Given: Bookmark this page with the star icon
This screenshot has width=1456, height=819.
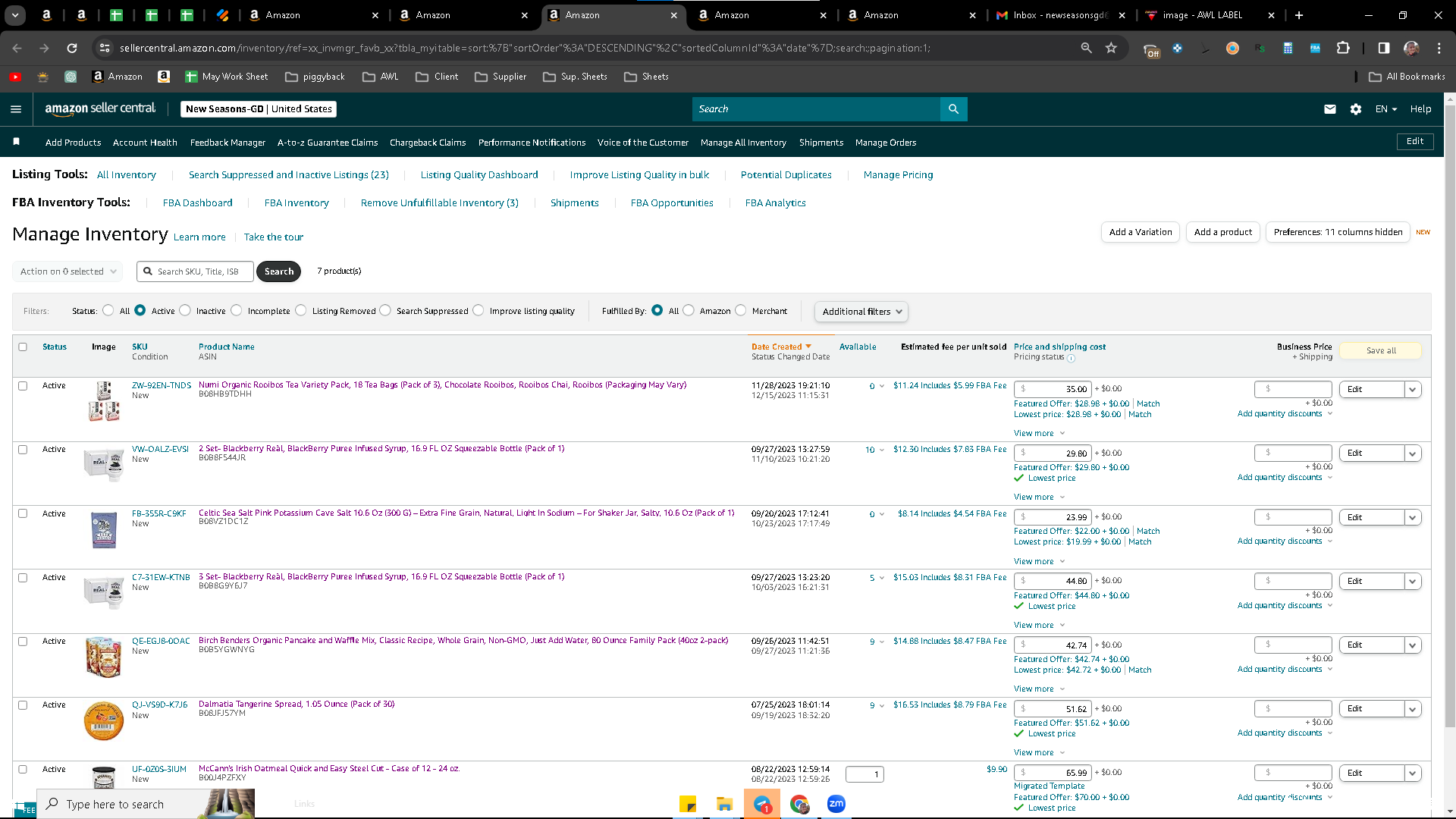Looking at the screenshot, I should point(1111,48).
